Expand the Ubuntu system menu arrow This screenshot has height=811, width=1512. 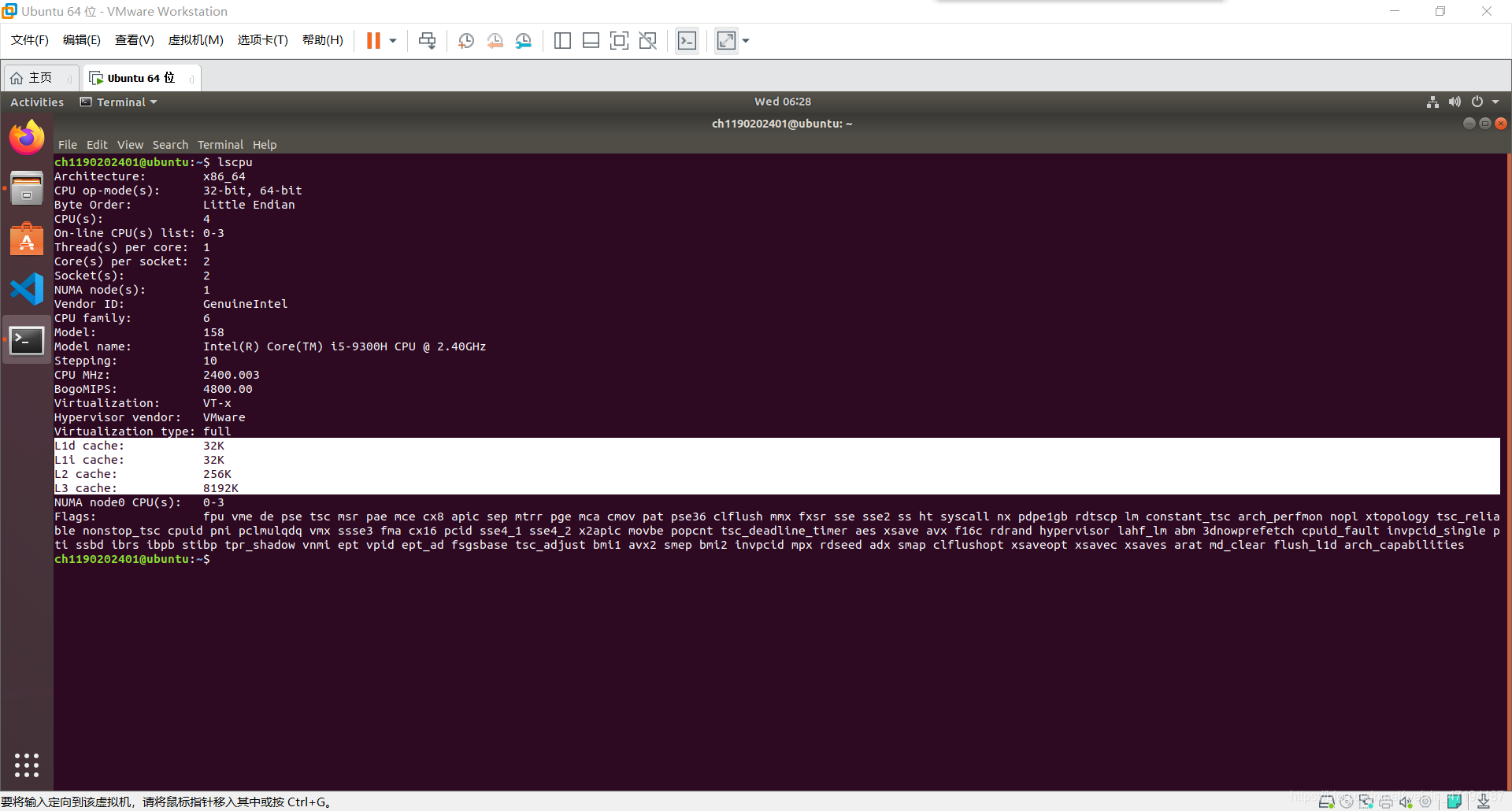(1495, 102)
